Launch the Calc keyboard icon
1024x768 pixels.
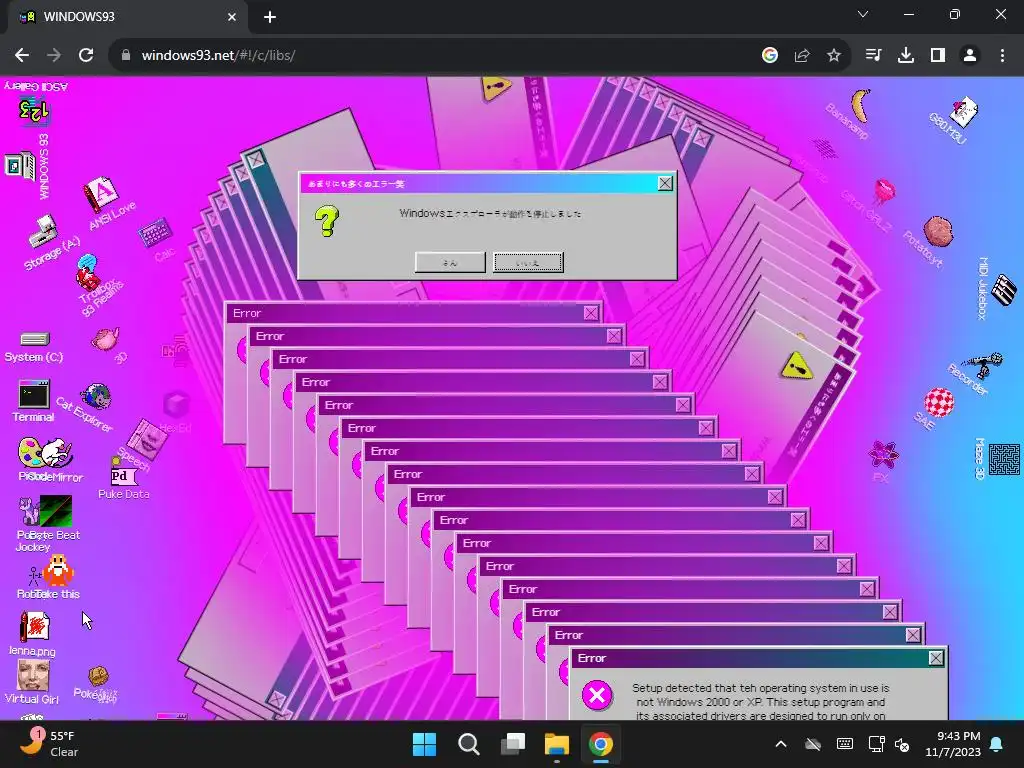pos(155,232)
